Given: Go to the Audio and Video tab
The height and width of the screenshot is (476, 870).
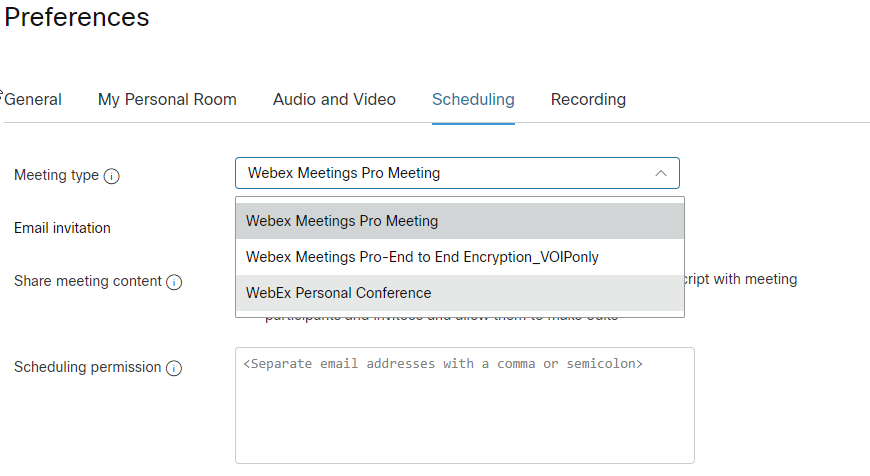Looking at the screenshot, I should (x=334, y=99).
